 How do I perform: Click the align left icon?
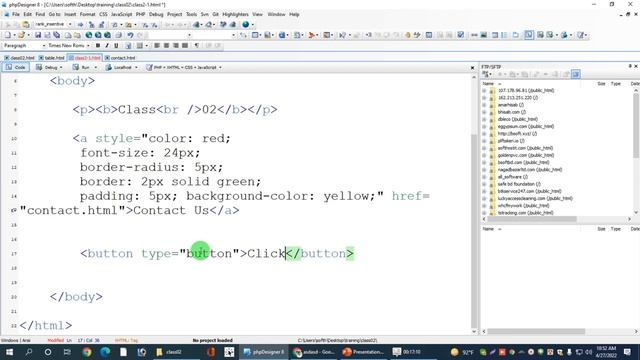(x=157, y=46)
